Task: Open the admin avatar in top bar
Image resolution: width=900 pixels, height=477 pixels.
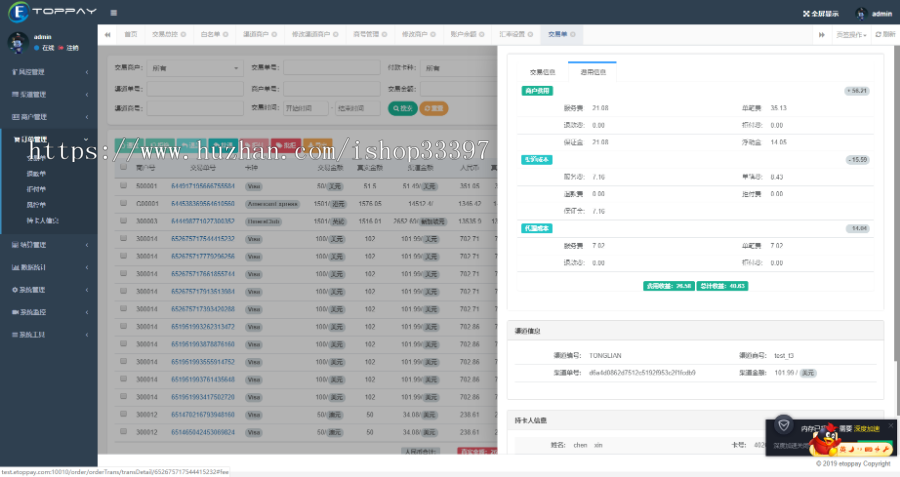Action: (x=860, y=14)
